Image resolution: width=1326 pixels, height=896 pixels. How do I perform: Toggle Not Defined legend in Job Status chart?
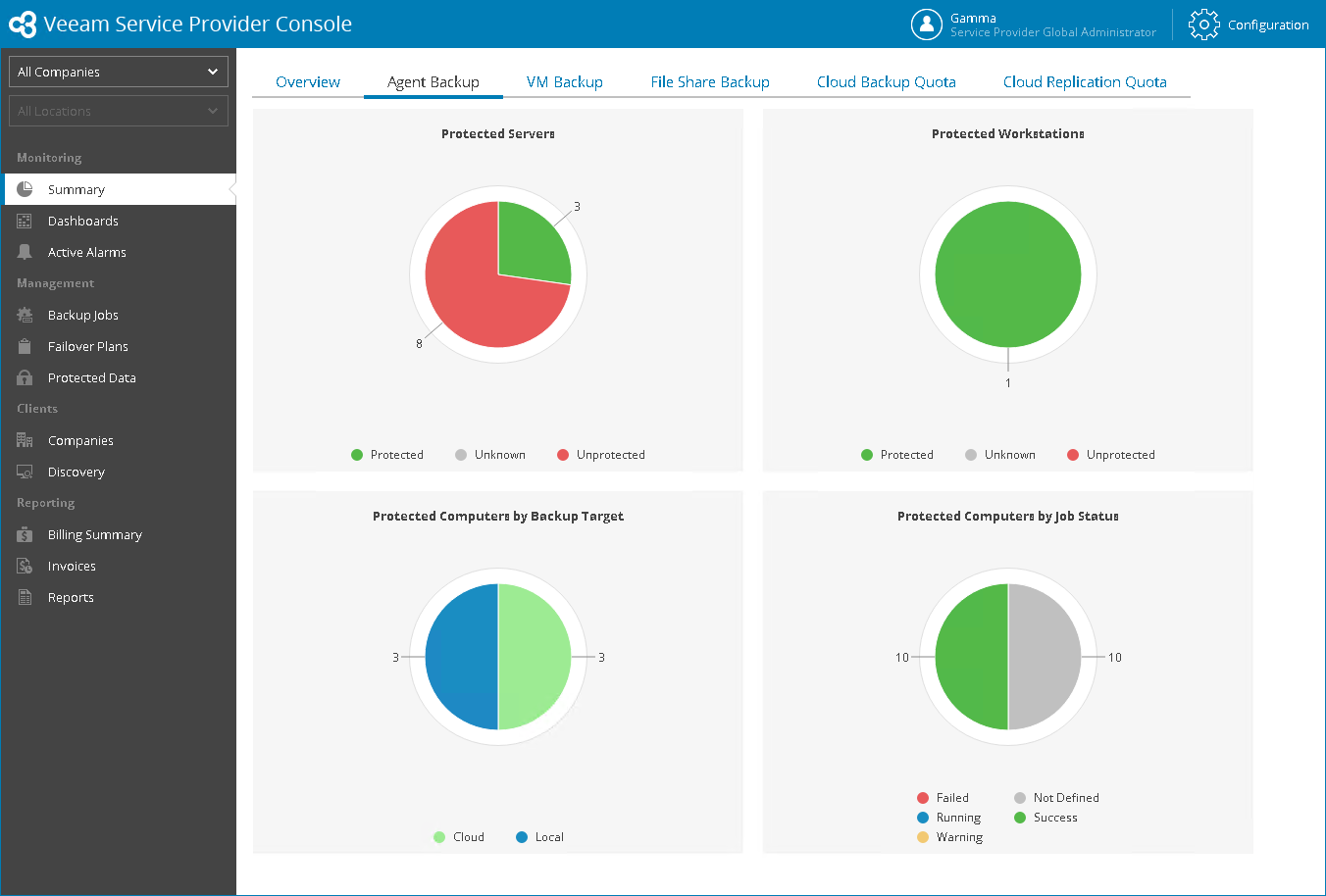1056,798
